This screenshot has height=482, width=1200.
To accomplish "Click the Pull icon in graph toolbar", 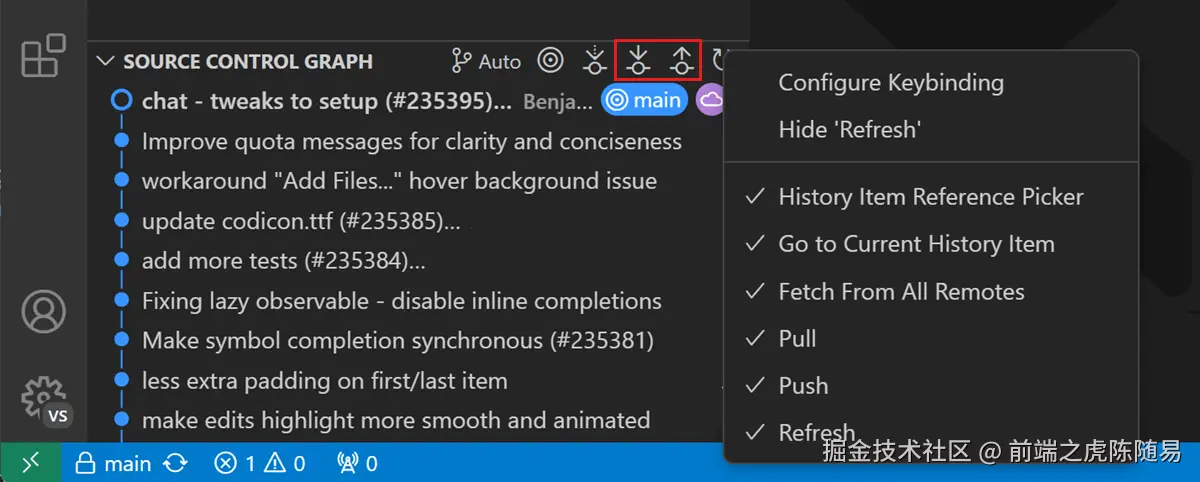I will coord(638,61).
